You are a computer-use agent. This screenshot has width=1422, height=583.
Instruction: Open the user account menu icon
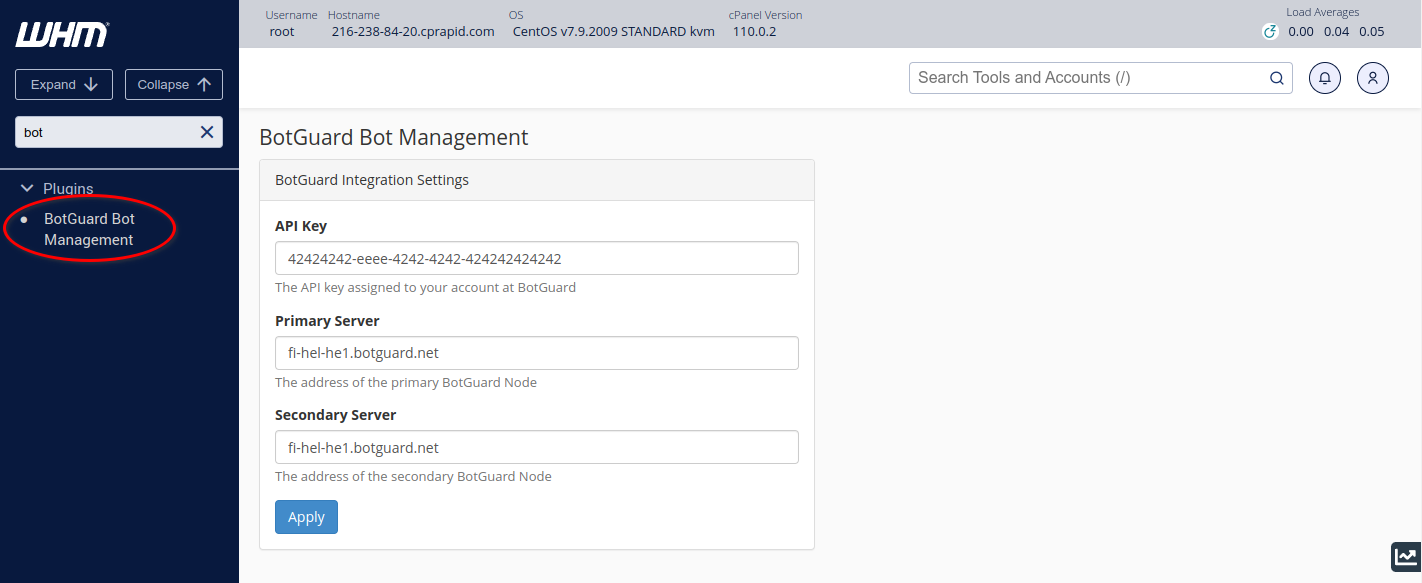(x=1373, y=78)
